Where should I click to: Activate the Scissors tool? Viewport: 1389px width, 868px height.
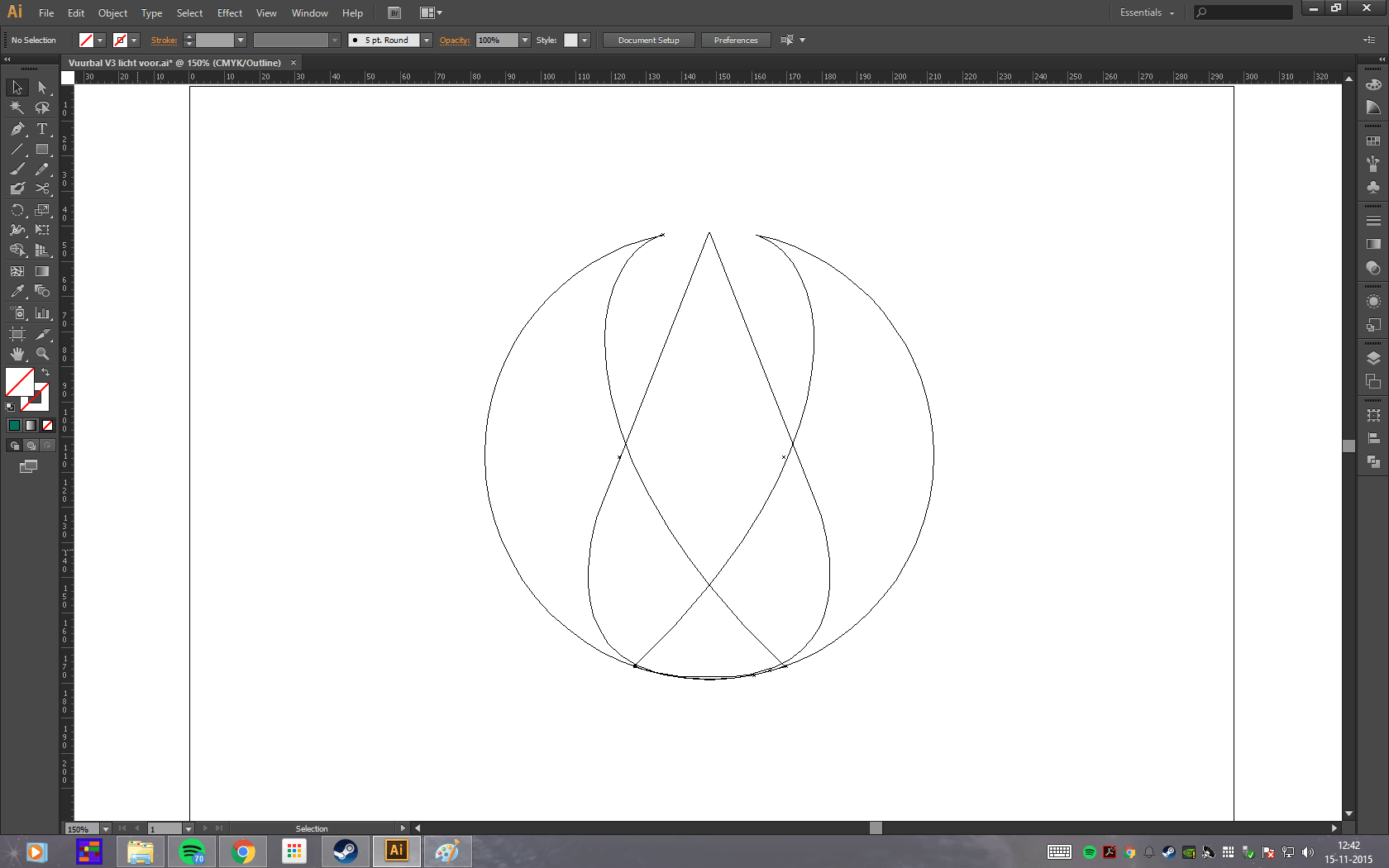point(42,188)
